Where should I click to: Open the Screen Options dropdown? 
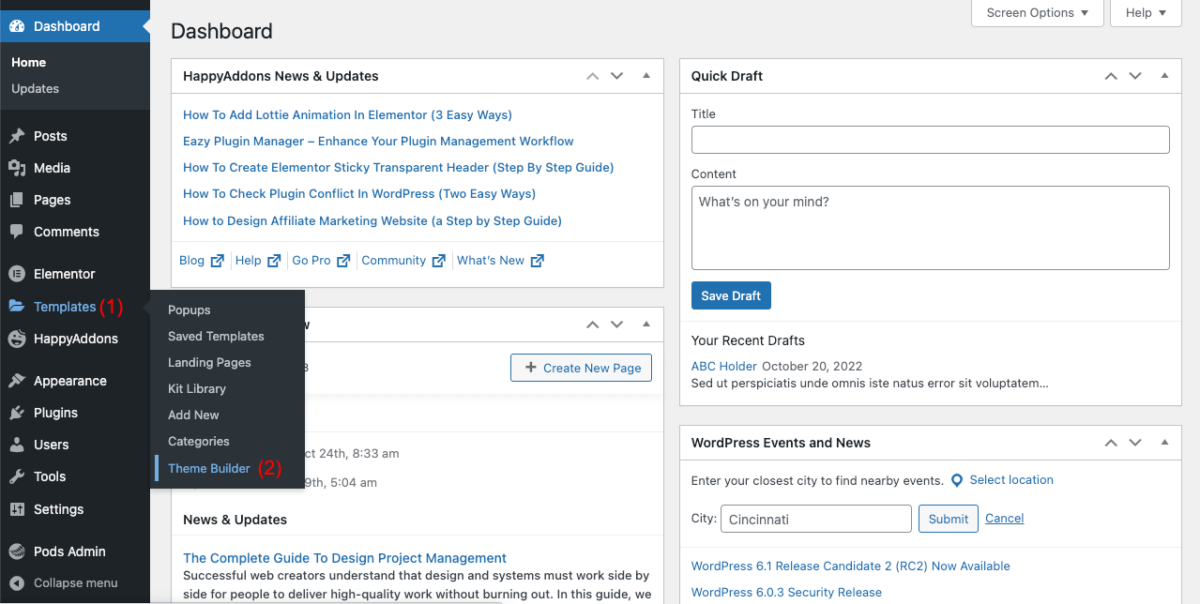tap(1037, 13)
